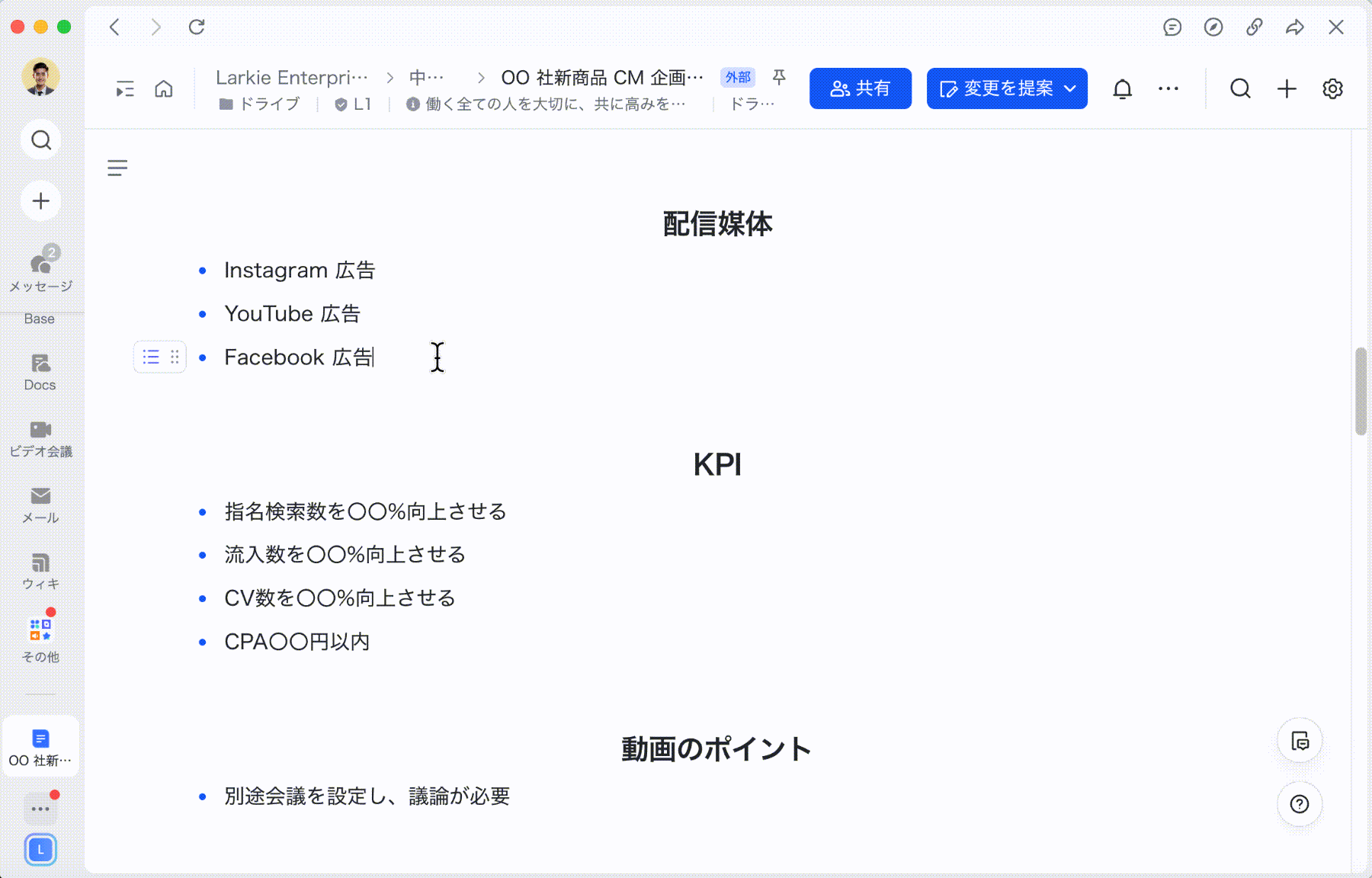Image resolution: width=1372 pixels, height=878 pixels.
Task: Open the Docs app in the sidebar
Action: pos(40,371)
